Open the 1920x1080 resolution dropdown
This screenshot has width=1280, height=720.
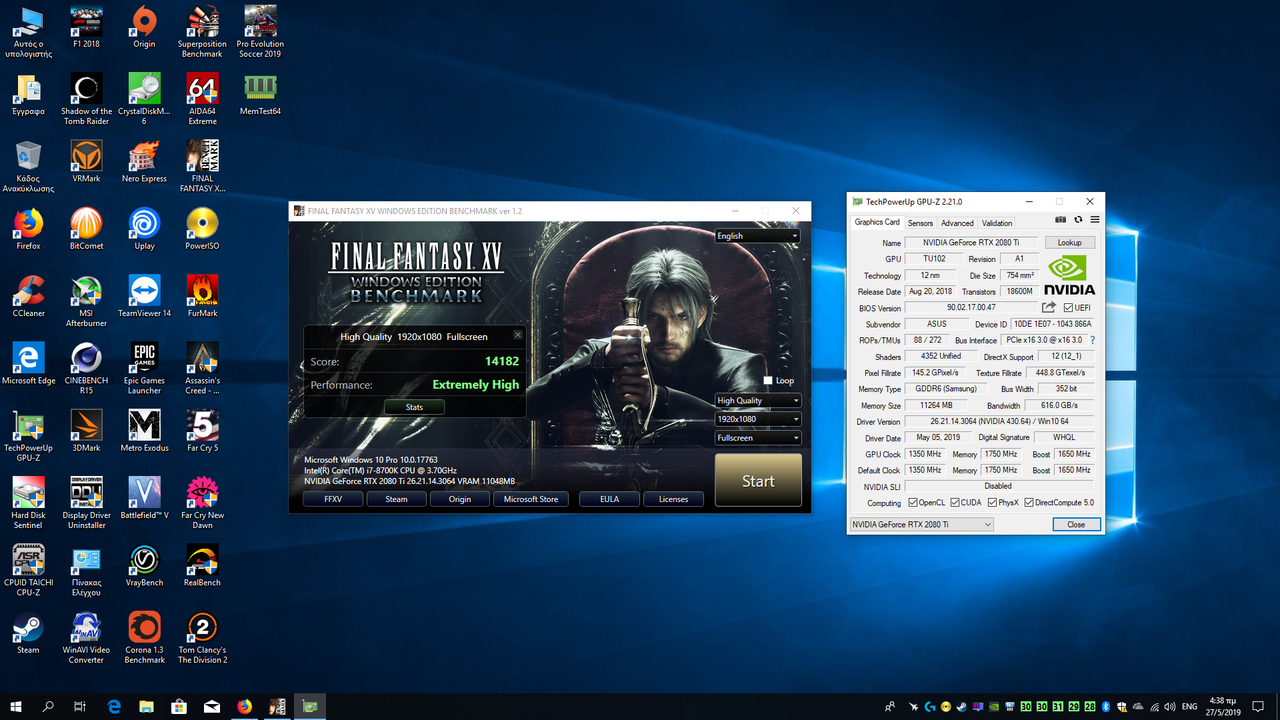pos(758,419)
